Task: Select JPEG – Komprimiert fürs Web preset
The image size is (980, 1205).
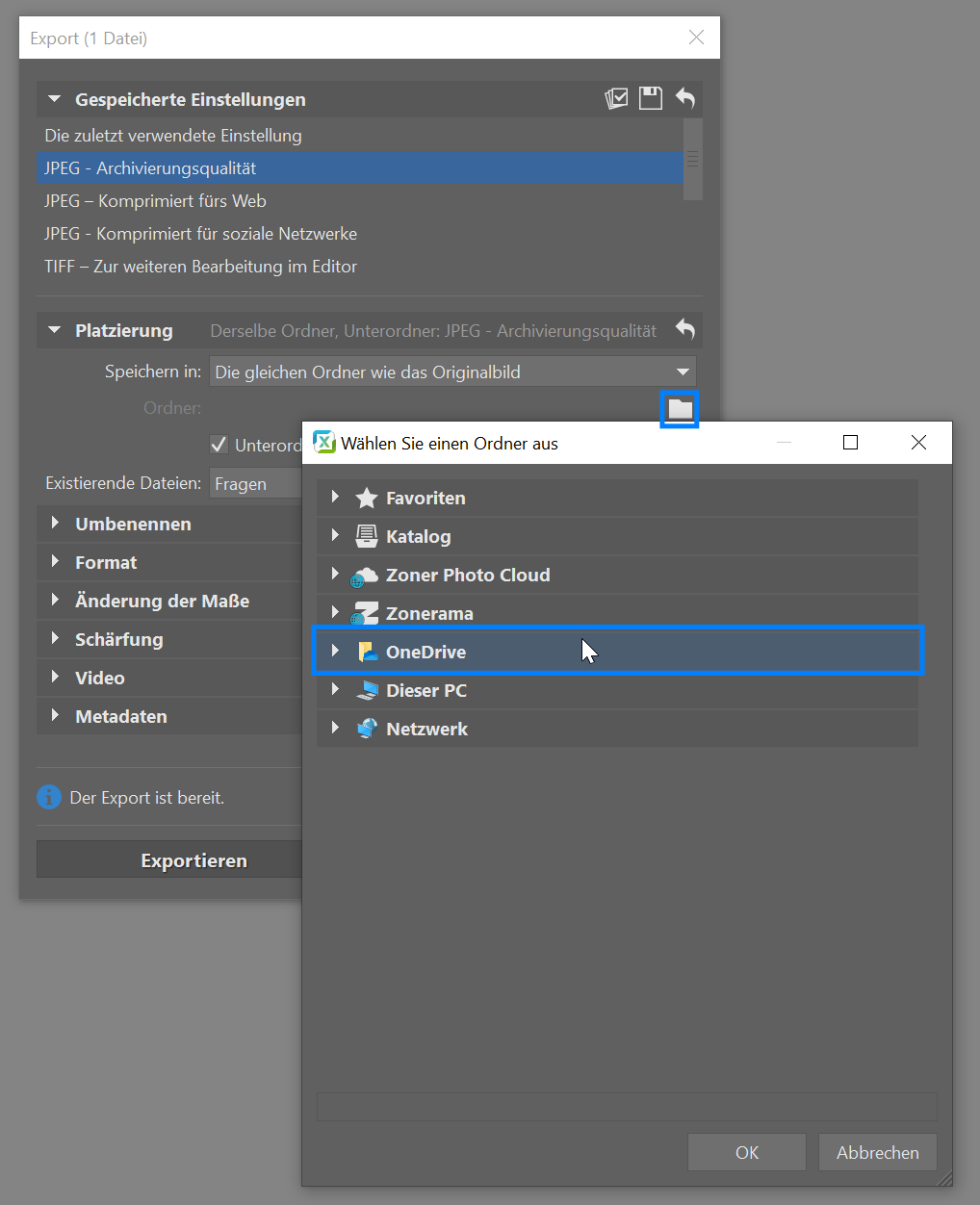Action: point(155,201)
